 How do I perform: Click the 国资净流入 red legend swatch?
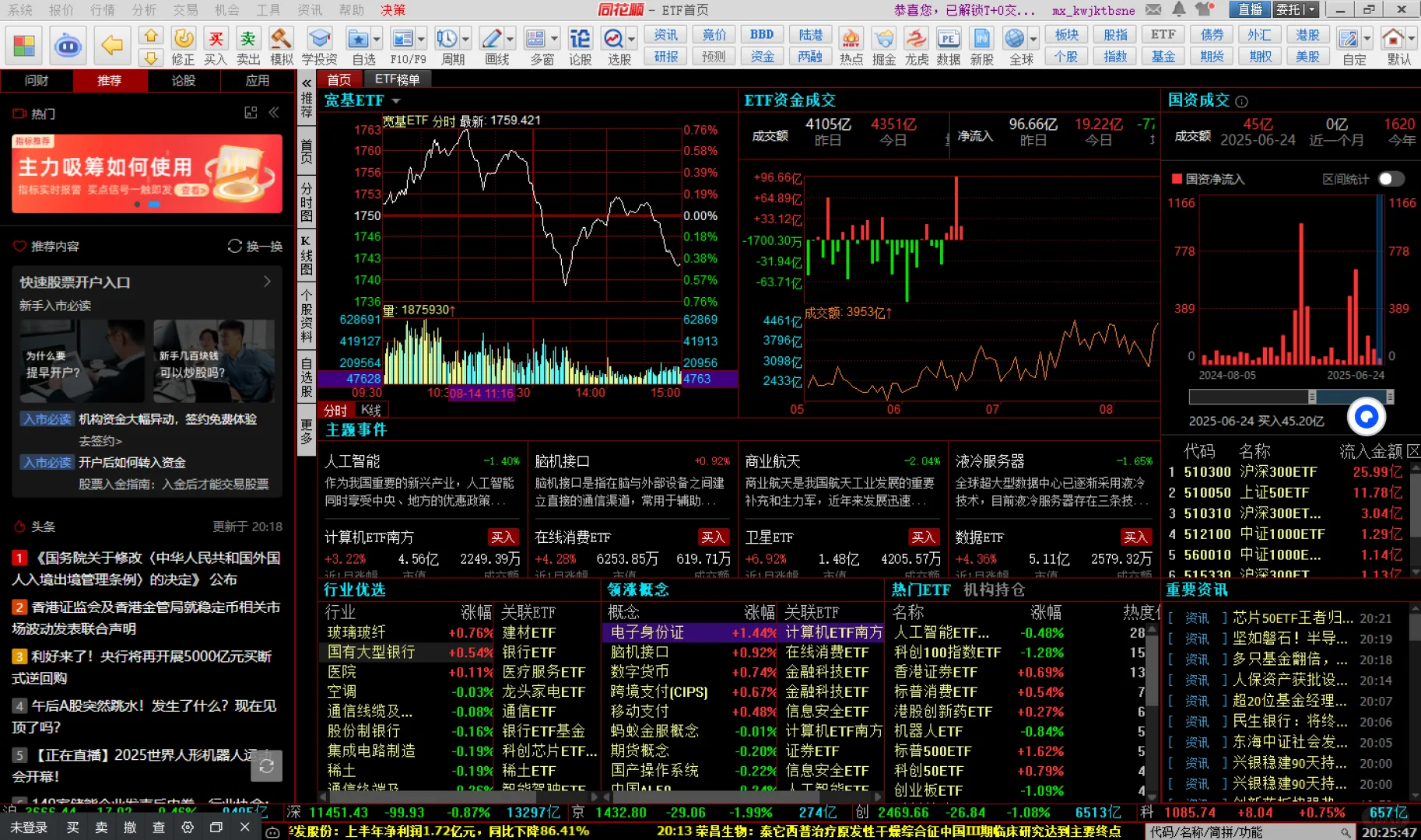(1177, 179)
